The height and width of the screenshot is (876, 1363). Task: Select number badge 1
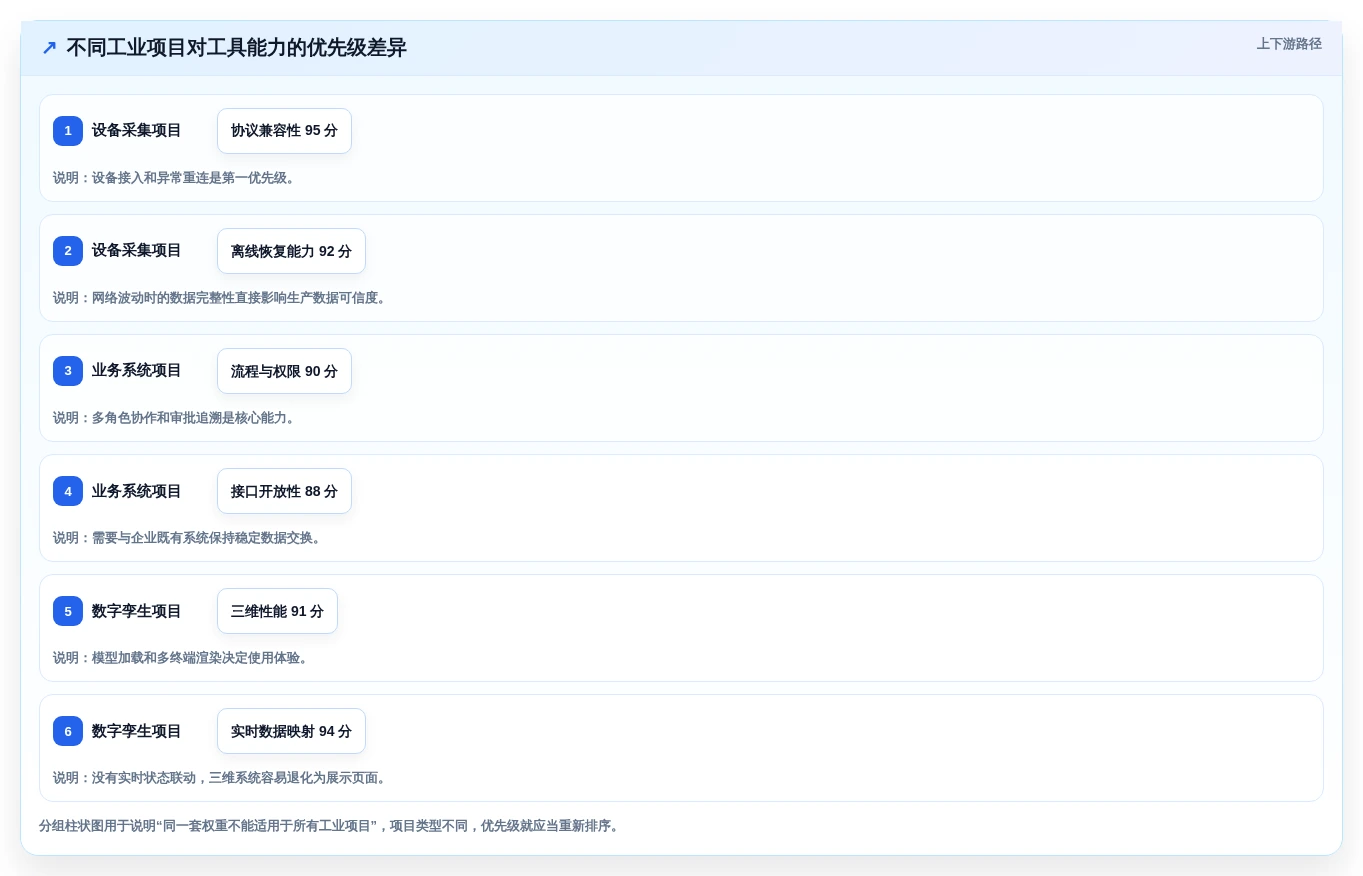[x=68, y=131]
